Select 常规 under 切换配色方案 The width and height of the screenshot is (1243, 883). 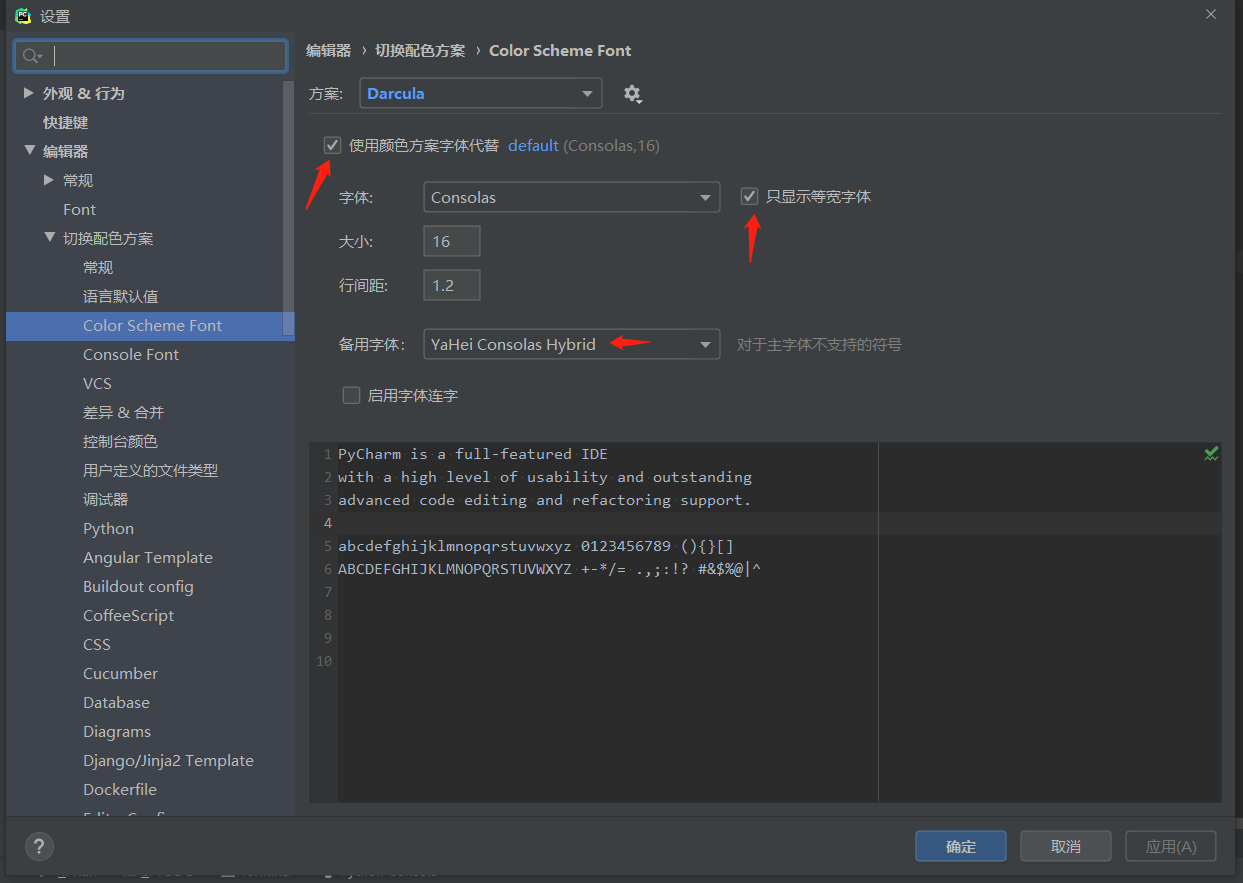(98, 267)
